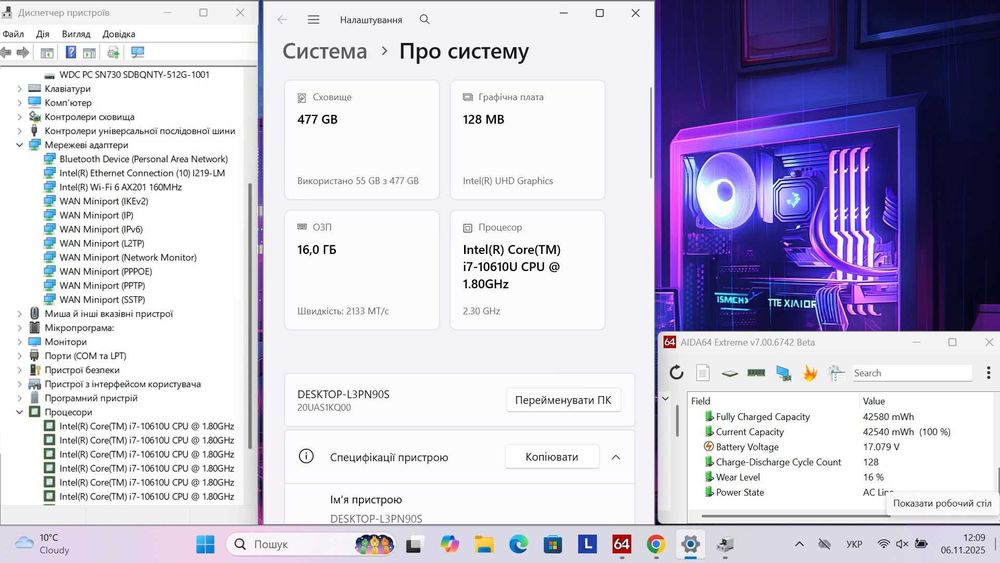
Task: Launch Microsoft Edge from the taskbar
Action: click(x=518, y=544)
